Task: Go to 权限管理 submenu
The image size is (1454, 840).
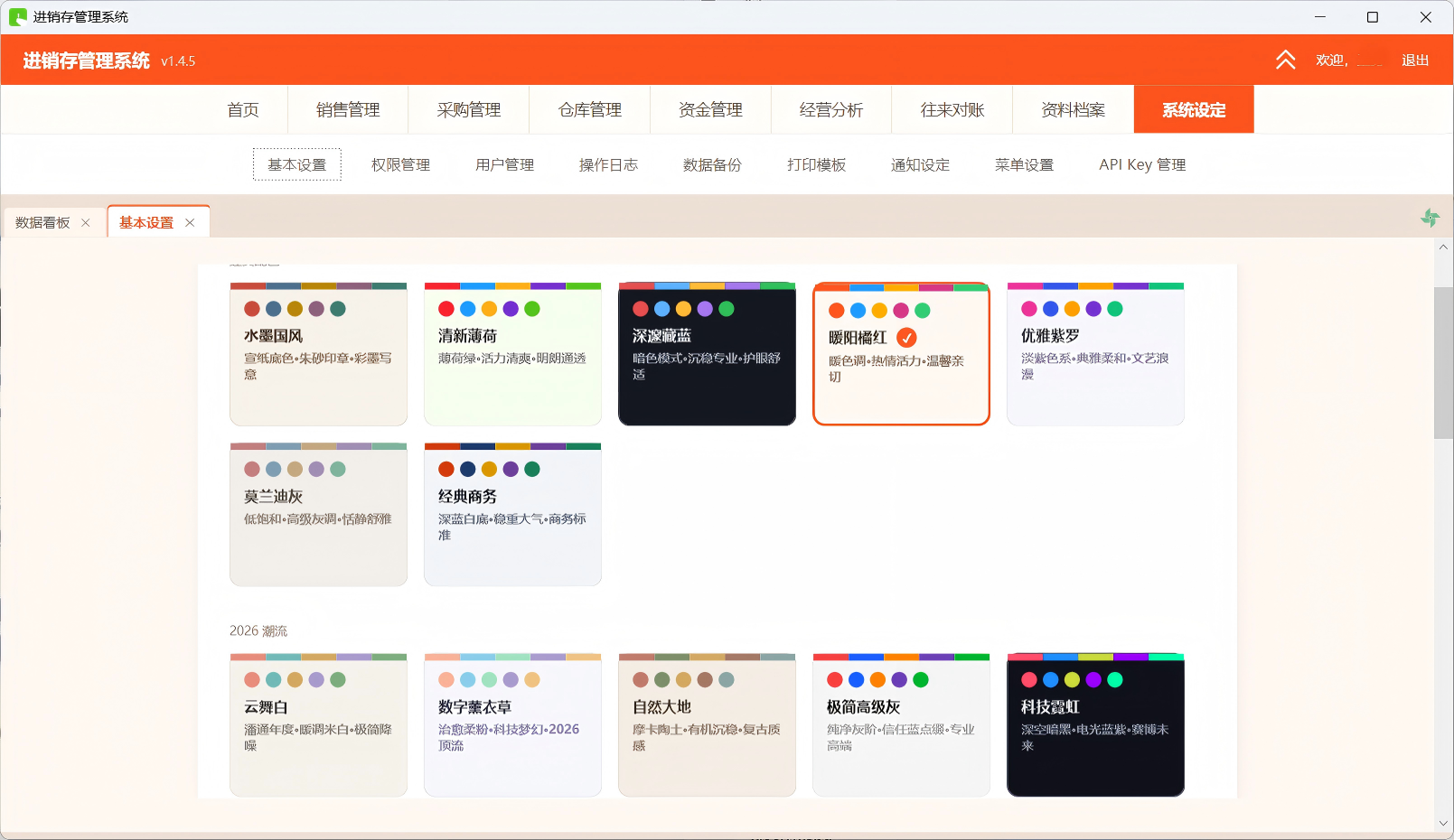Action: click(x=401, y=164)
